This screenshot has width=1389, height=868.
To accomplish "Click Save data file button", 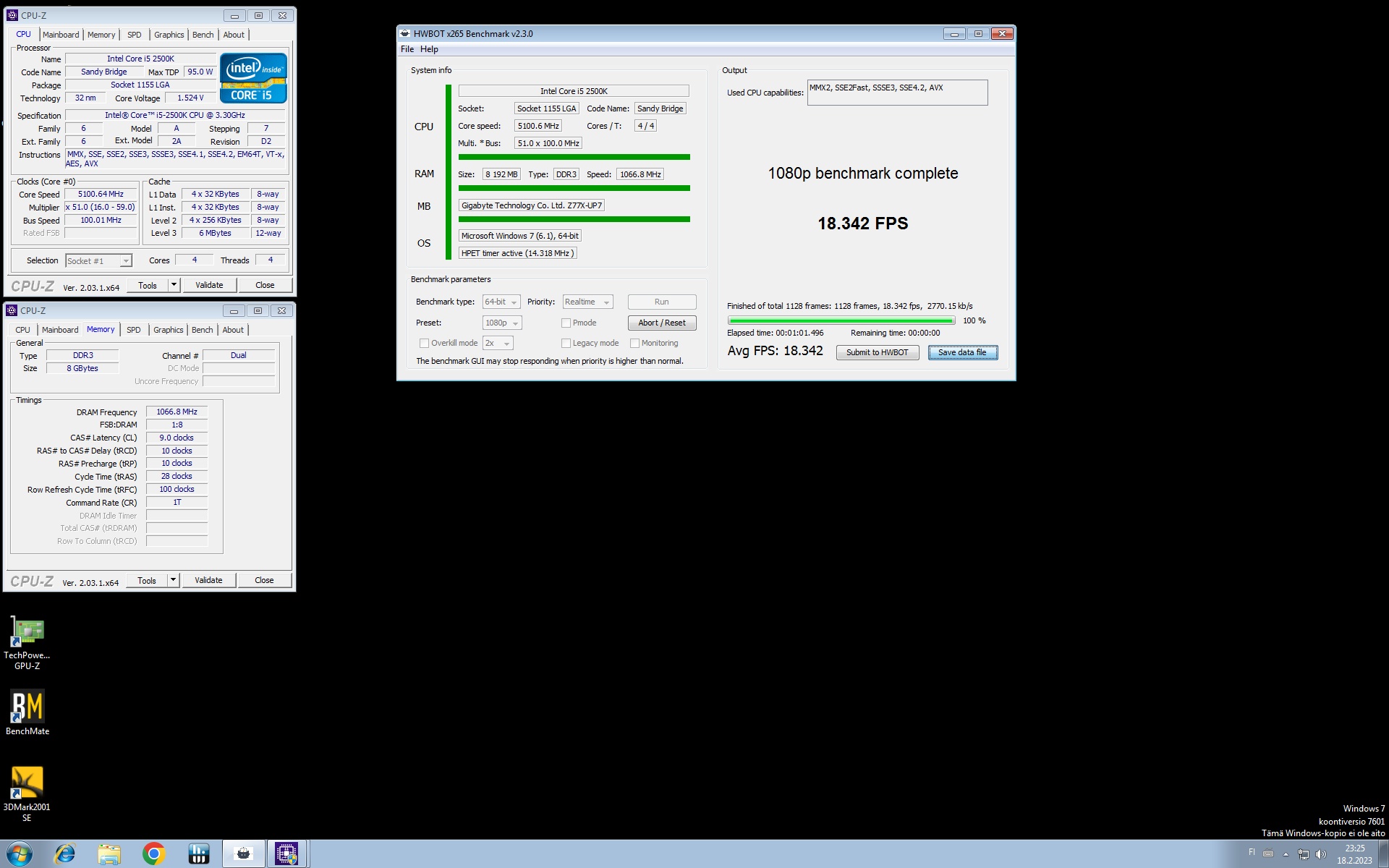I will coord(963,352).
